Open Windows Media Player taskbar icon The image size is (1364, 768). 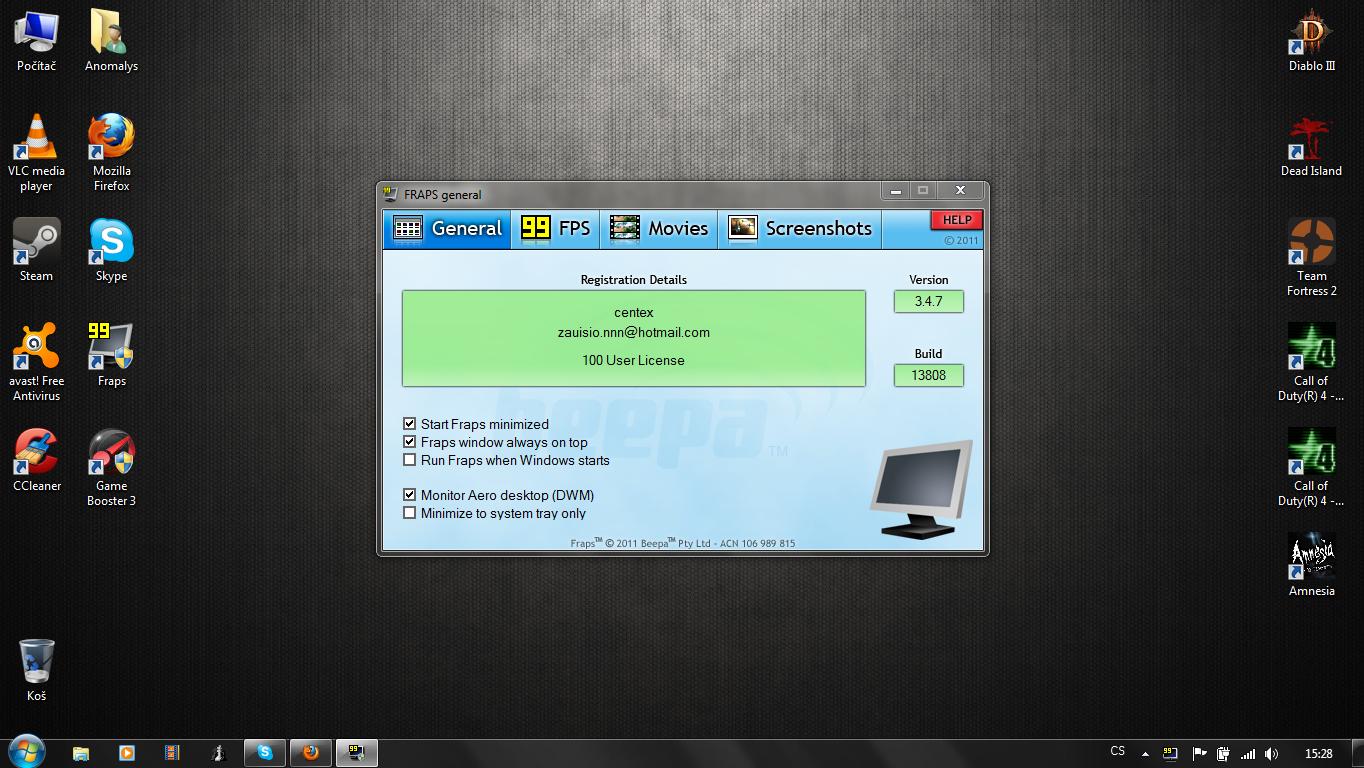pos(126,753)
